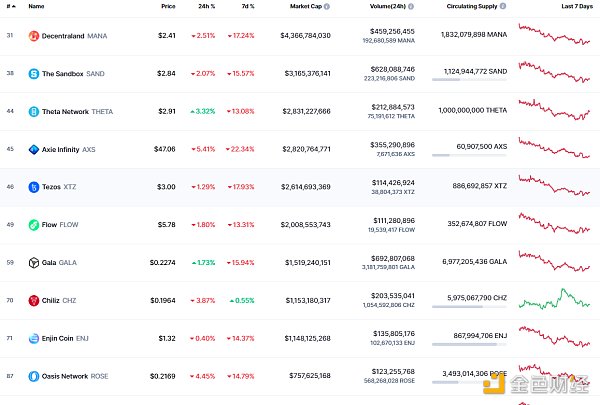The image size is (600, 405).
Task: Open the green Chiliz 7-day chart
Action: pyautogui.click(x=554, y=299)
